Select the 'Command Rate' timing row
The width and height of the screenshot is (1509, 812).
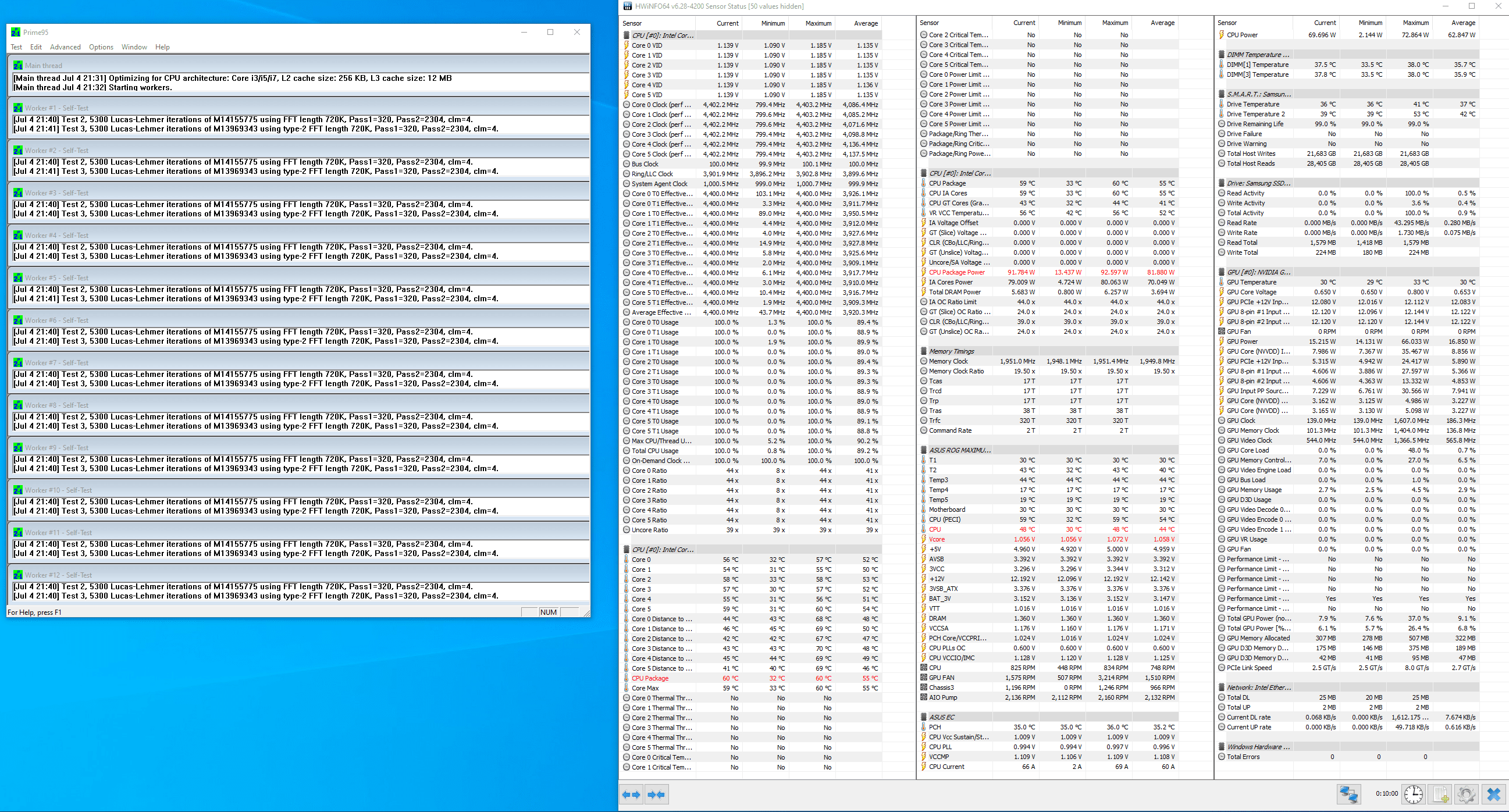click(1048, 430)
